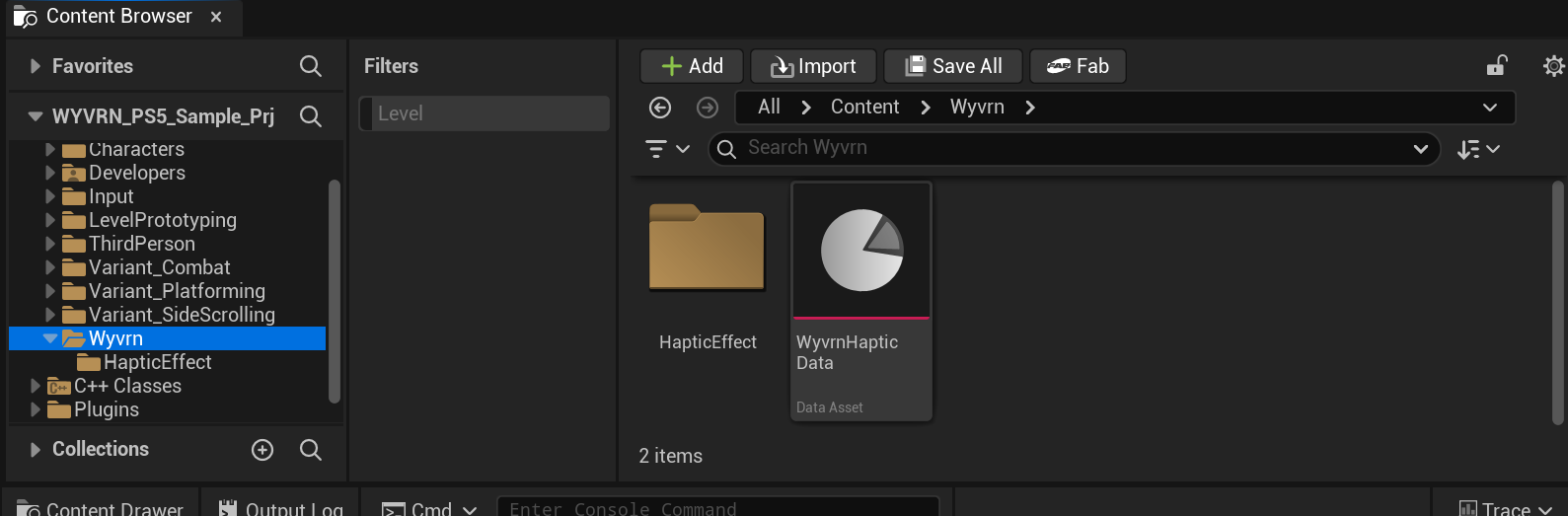The width and height of the screenshot is (1568, 516).
Task: Select Characters folder in tree
Action: click(x=136, y=149)
